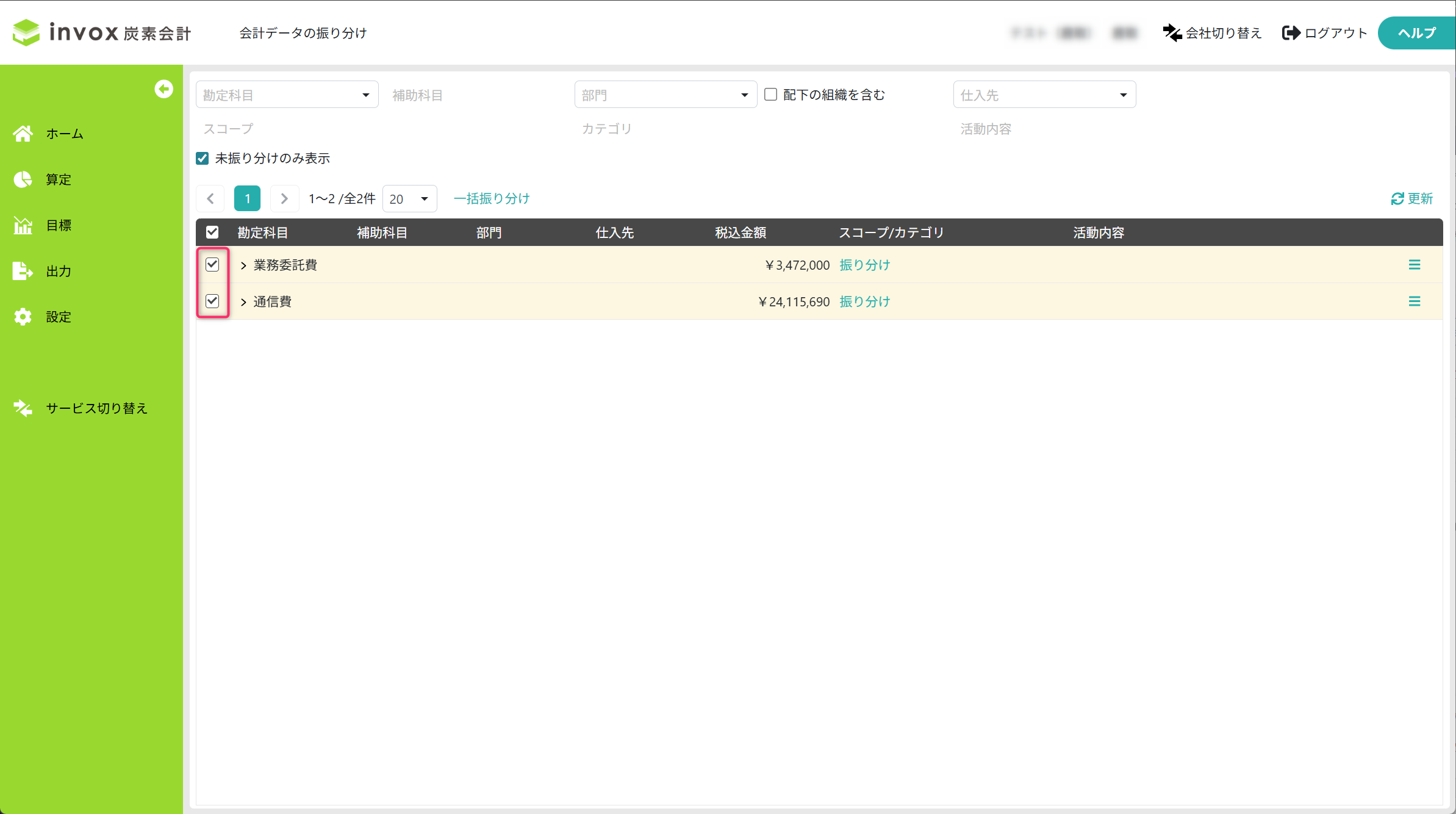Click the invox 炭素会計 logo

pyautogui.click(x=102, y=32)
